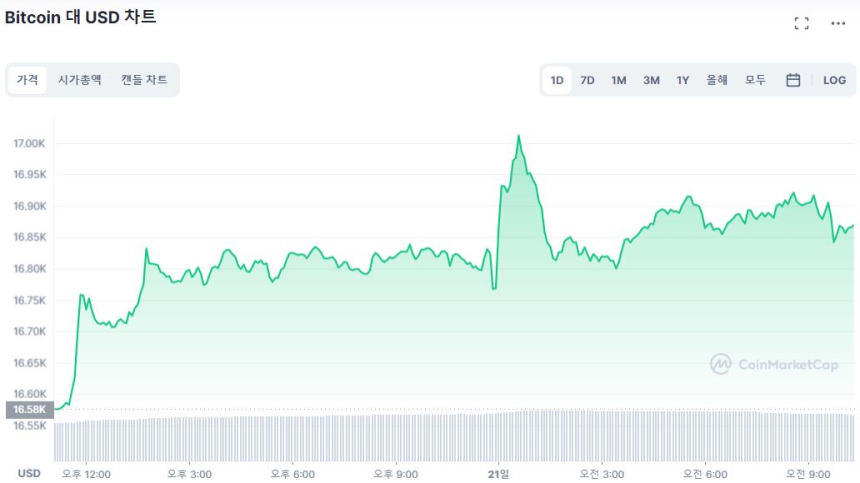
Task: Click the USD currency label
Action: pos(29,473)
